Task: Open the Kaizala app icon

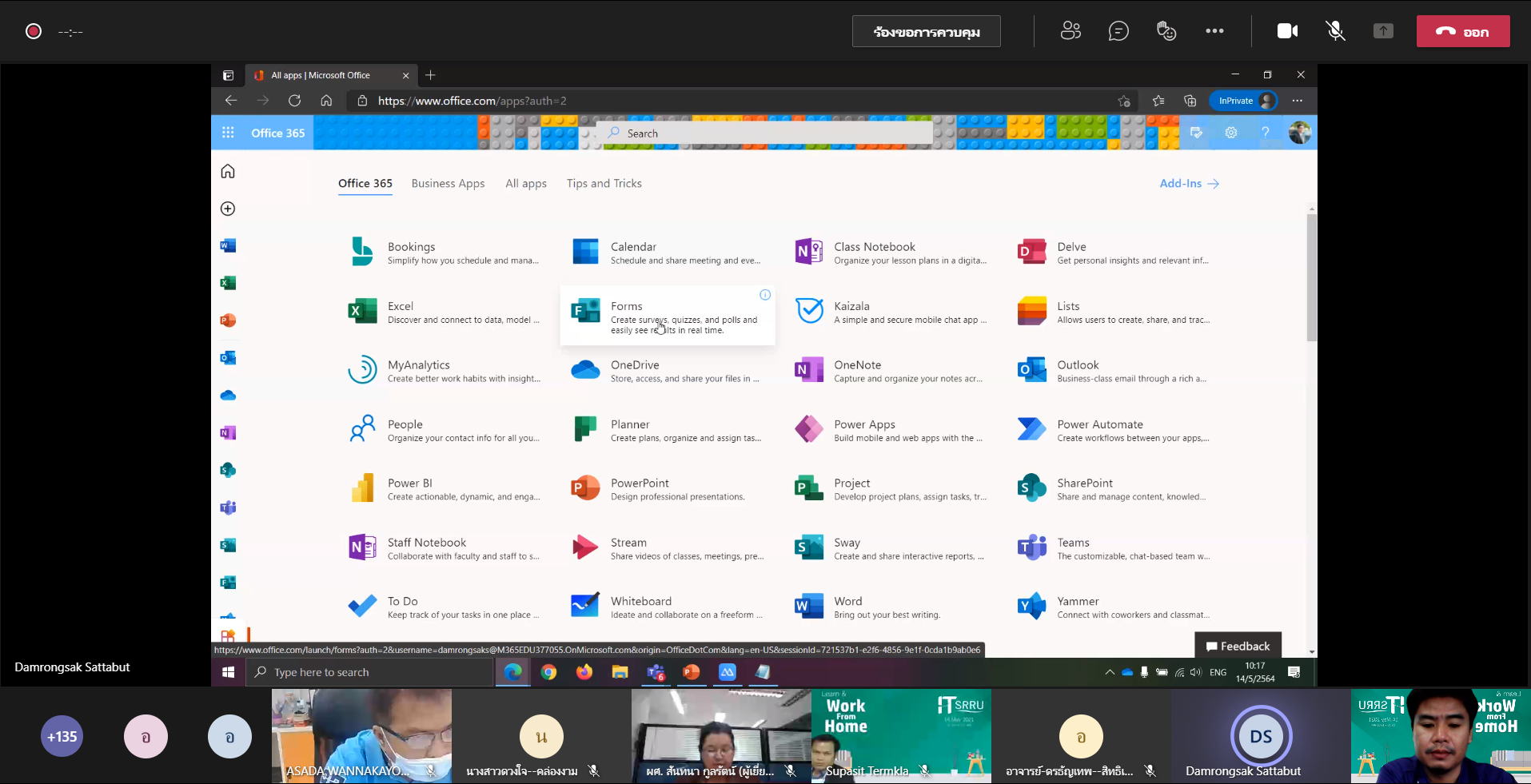Action: [809, 311]
